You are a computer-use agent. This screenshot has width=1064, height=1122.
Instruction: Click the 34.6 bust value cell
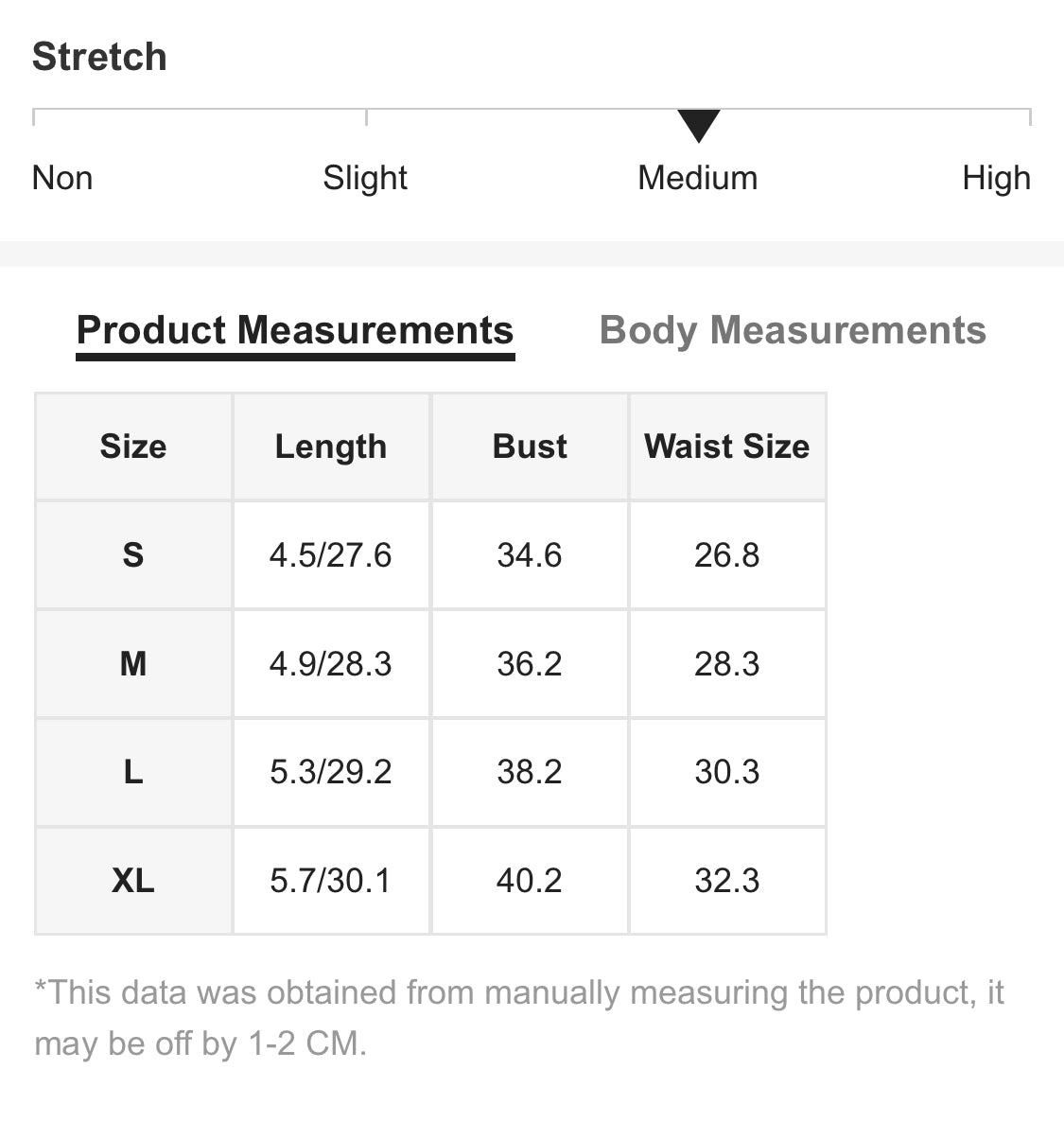click(530, 555)
